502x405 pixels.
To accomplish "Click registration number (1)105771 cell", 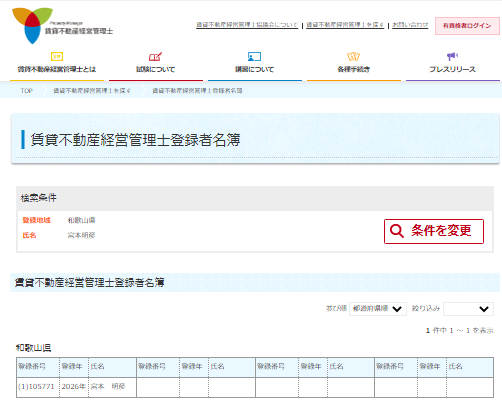I will click(38, 387).
